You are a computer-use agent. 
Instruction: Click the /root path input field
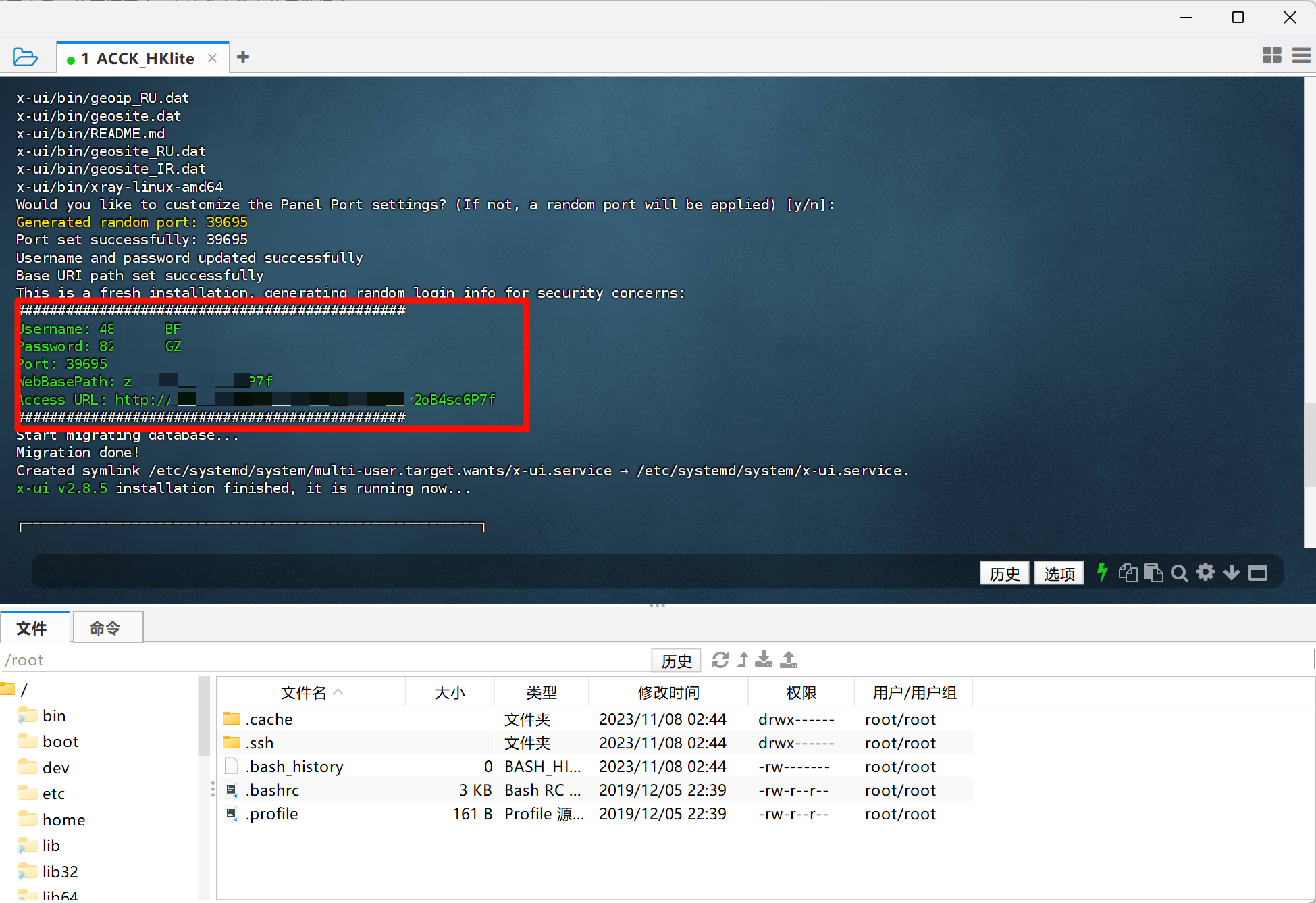(x=324, y=660)
